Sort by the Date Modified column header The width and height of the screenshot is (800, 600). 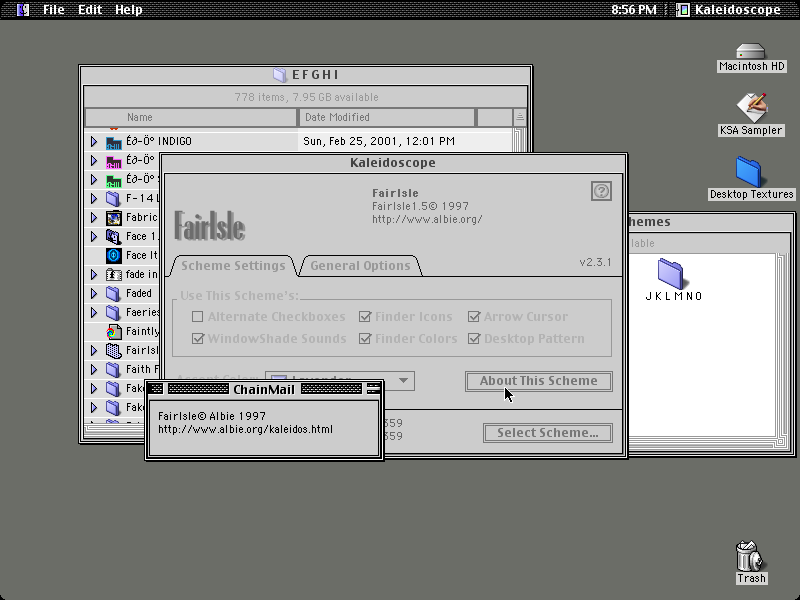click(387, 117)
